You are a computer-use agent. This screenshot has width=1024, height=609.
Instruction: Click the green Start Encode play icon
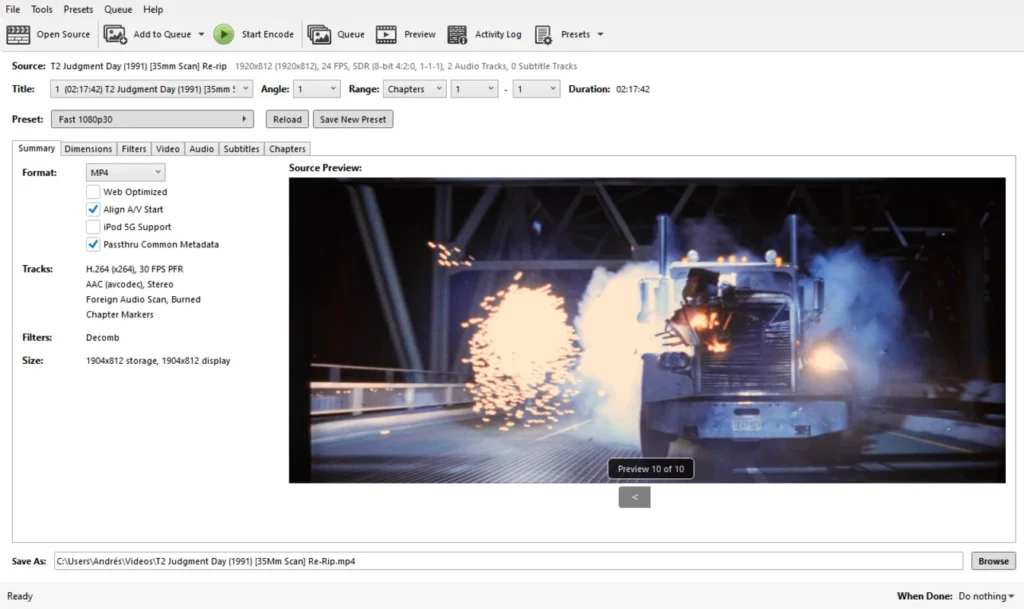pos(223,35)
